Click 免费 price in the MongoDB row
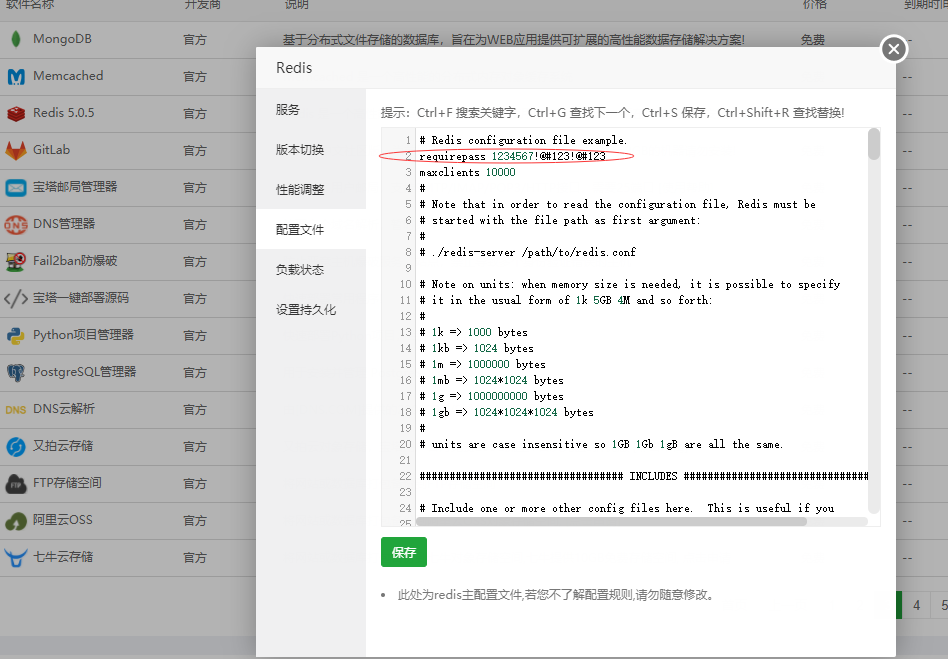This screenshot has width=948, height=659. (813, 40)
